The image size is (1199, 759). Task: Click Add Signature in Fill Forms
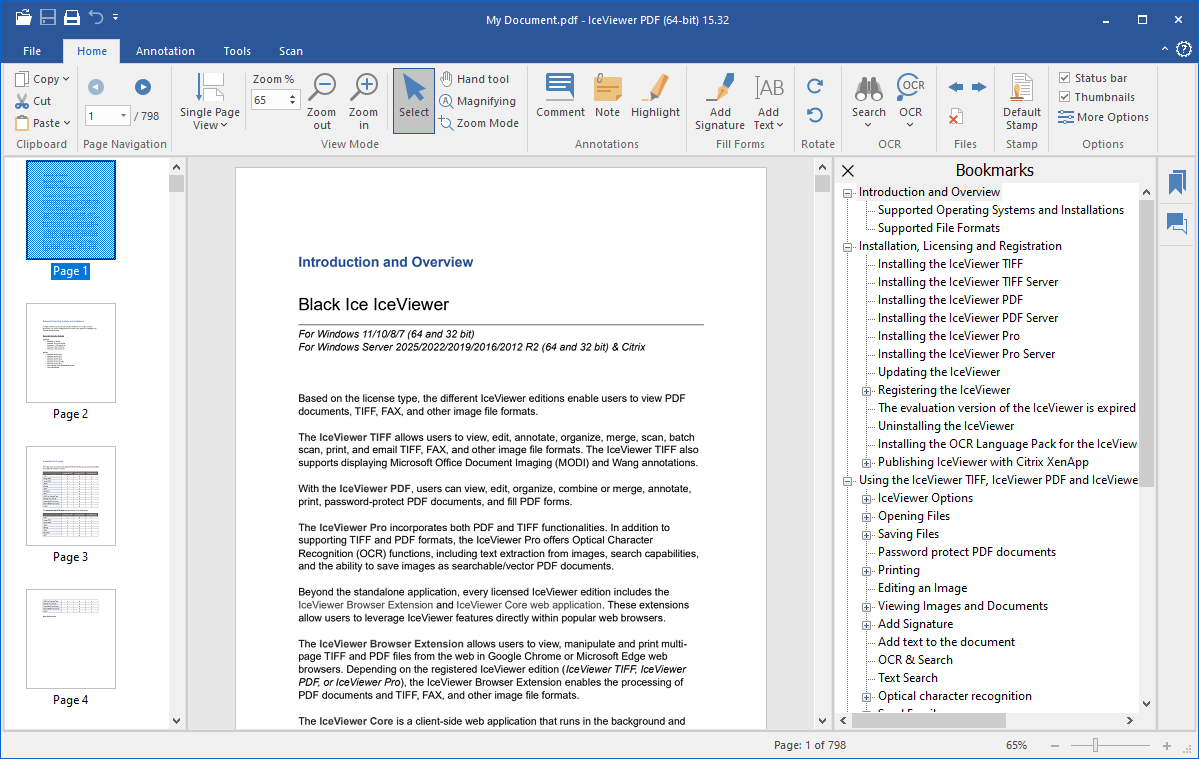pos(720,102)
